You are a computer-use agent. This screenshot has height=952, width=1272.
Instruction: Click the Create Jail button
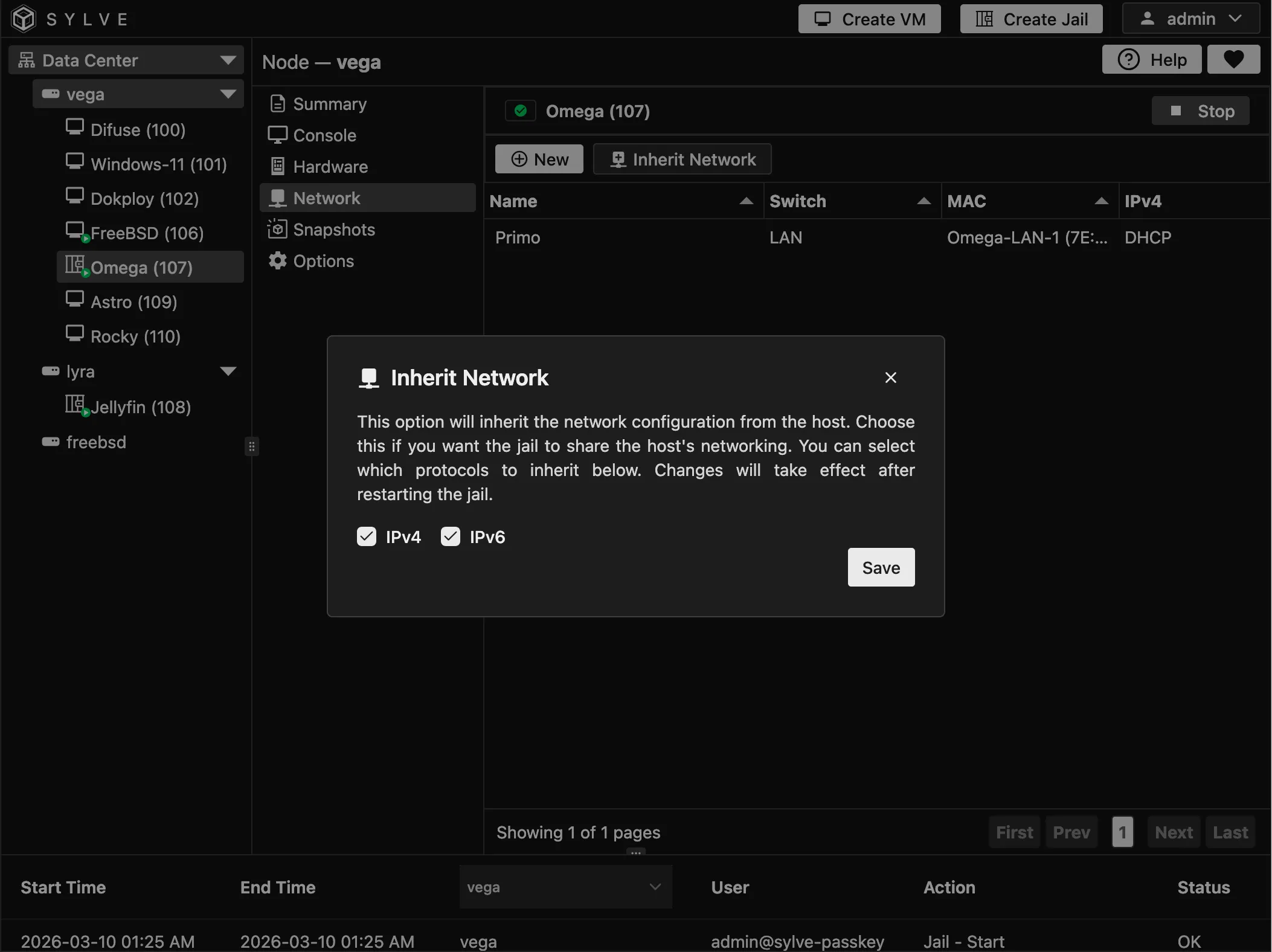(x=1030, y=18)
